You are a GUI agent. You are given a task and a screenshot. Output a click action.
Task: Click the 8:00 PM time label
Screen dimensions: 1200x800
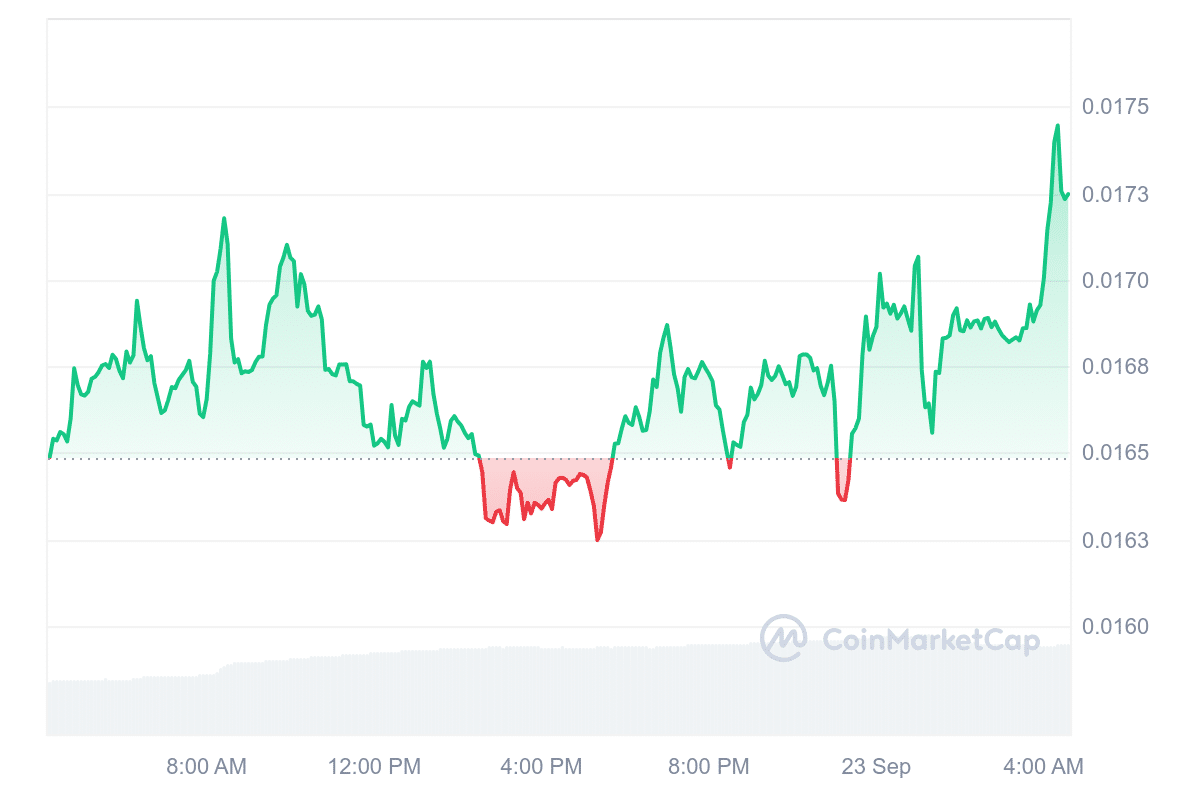(x=709, y=767)
